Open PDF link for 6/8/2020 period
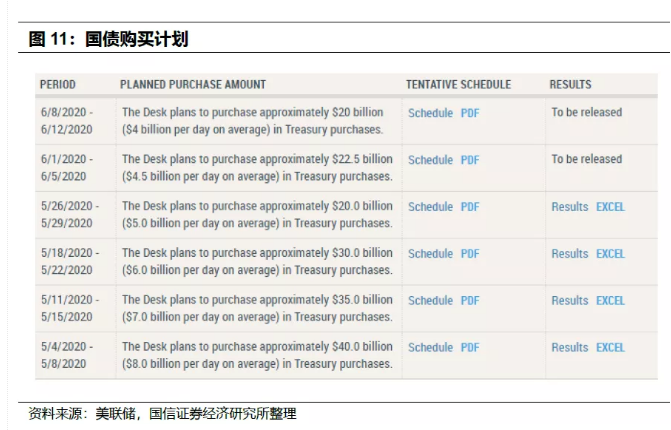The height and width of the screenshot is (430, 671). 470,113
